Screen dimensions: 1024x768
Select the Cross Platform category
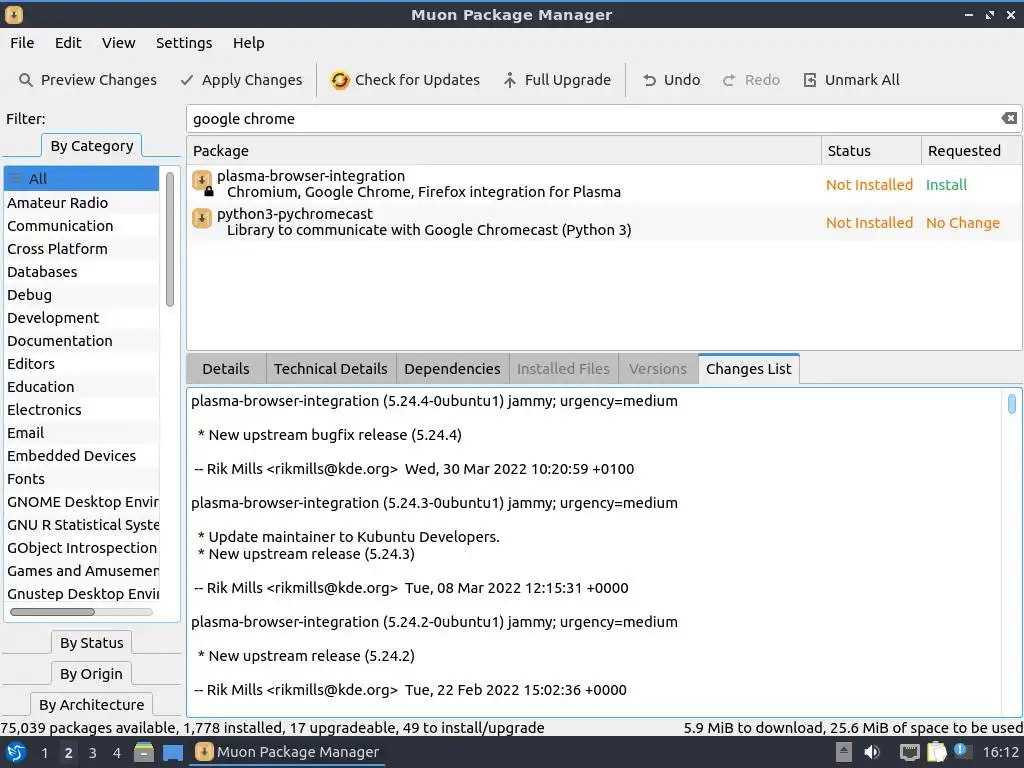(81, 248)
